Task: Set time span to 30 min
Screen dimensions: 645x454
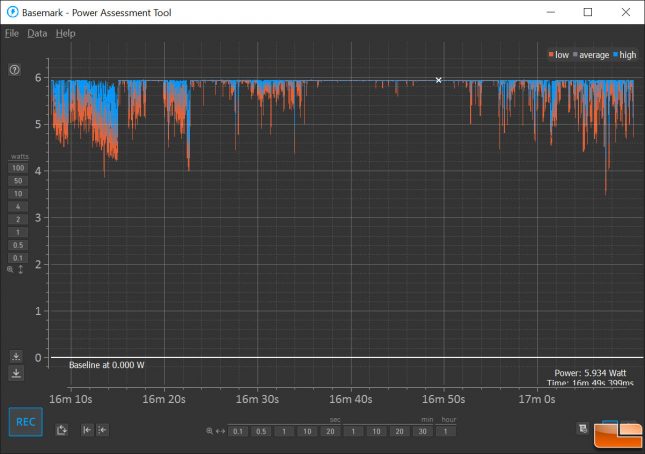Action: (x=422, y=431)
